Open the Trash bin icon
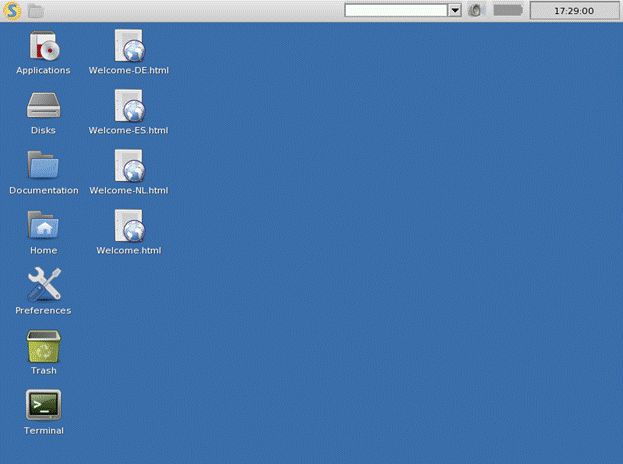This screenshot has width=623, height=464. pyautogui.click(x=44, y=346)
